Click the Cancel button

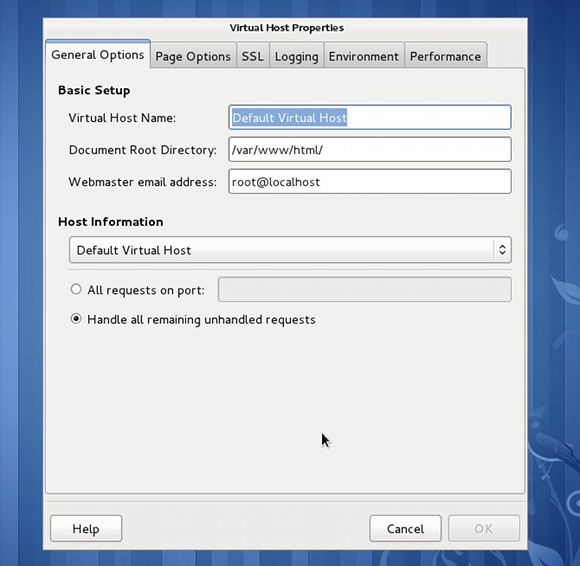(x=405, y=528)
